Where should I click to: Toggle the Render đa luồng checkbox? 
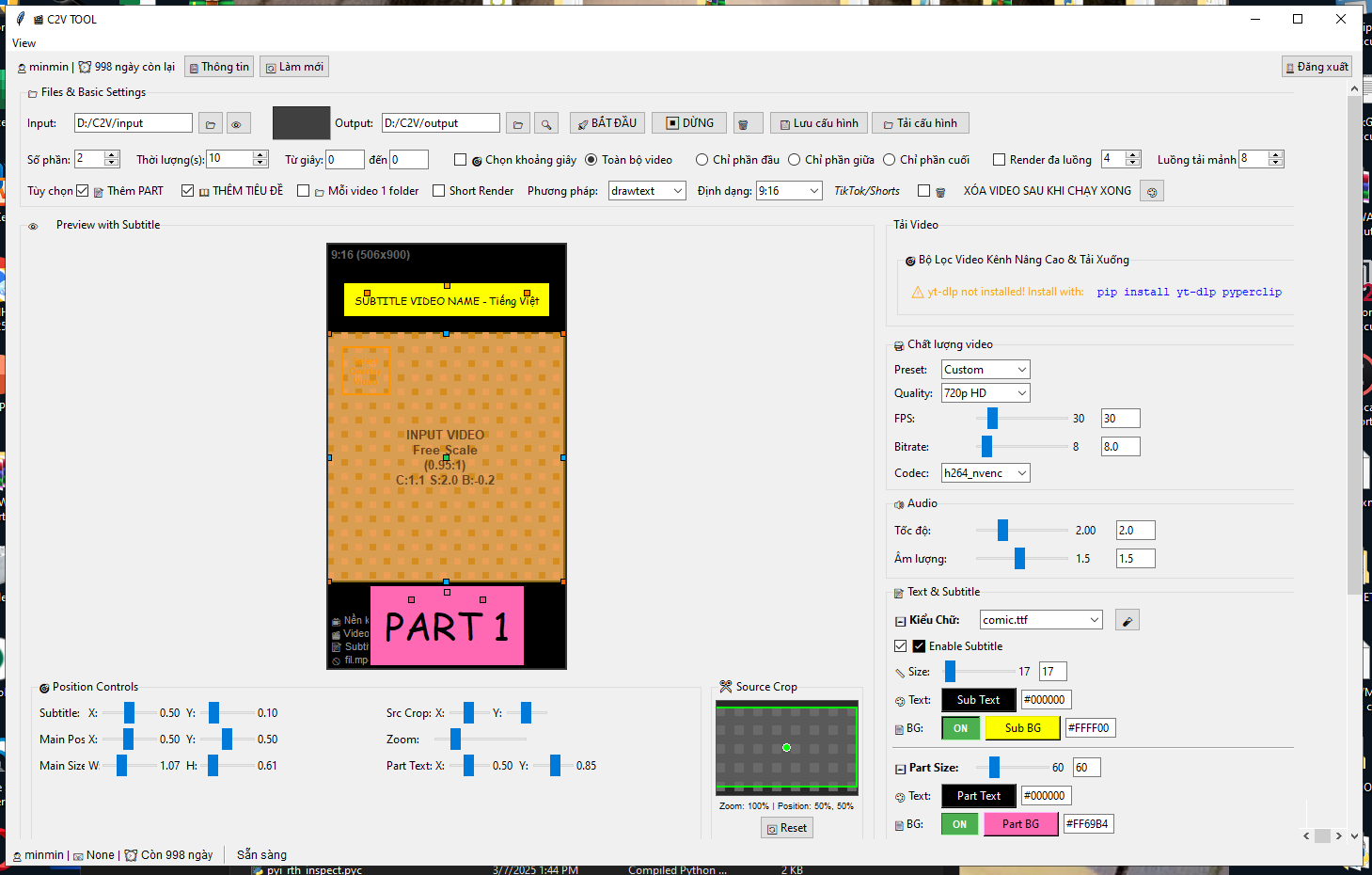[1000, 160]
